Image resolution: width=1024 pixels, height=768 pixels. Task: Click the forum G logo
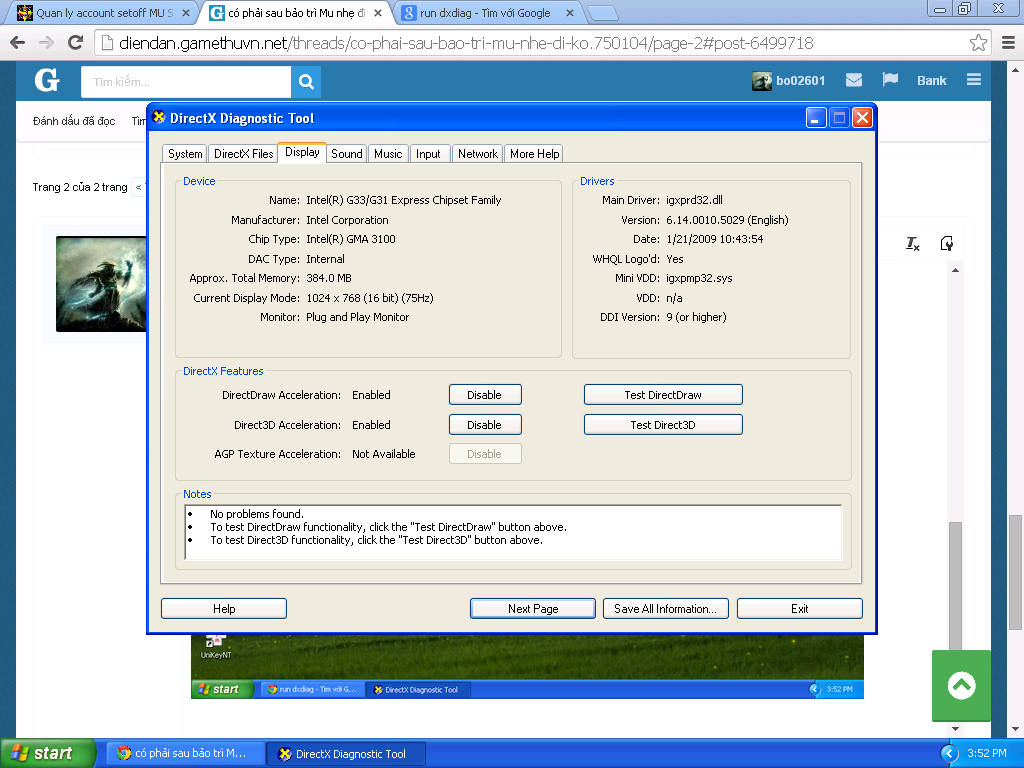pyautogui.click(x=47, y=81)
